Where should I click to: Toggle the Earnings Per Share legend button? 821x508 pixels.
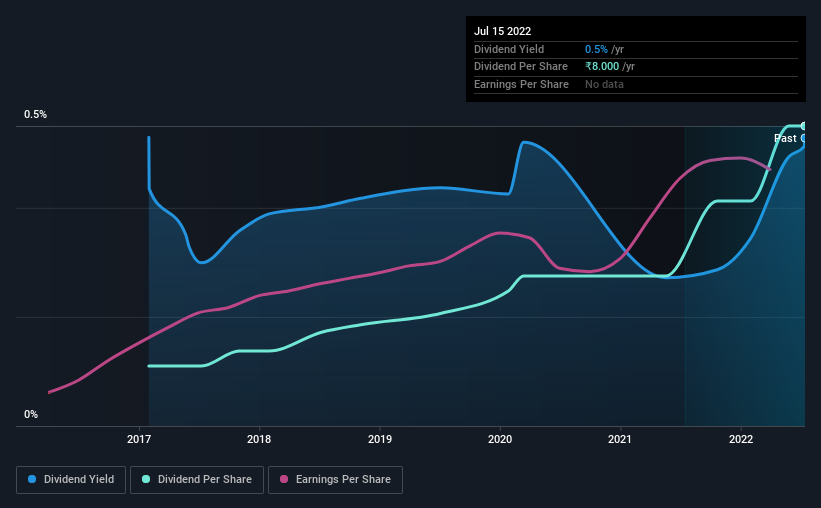335,480
